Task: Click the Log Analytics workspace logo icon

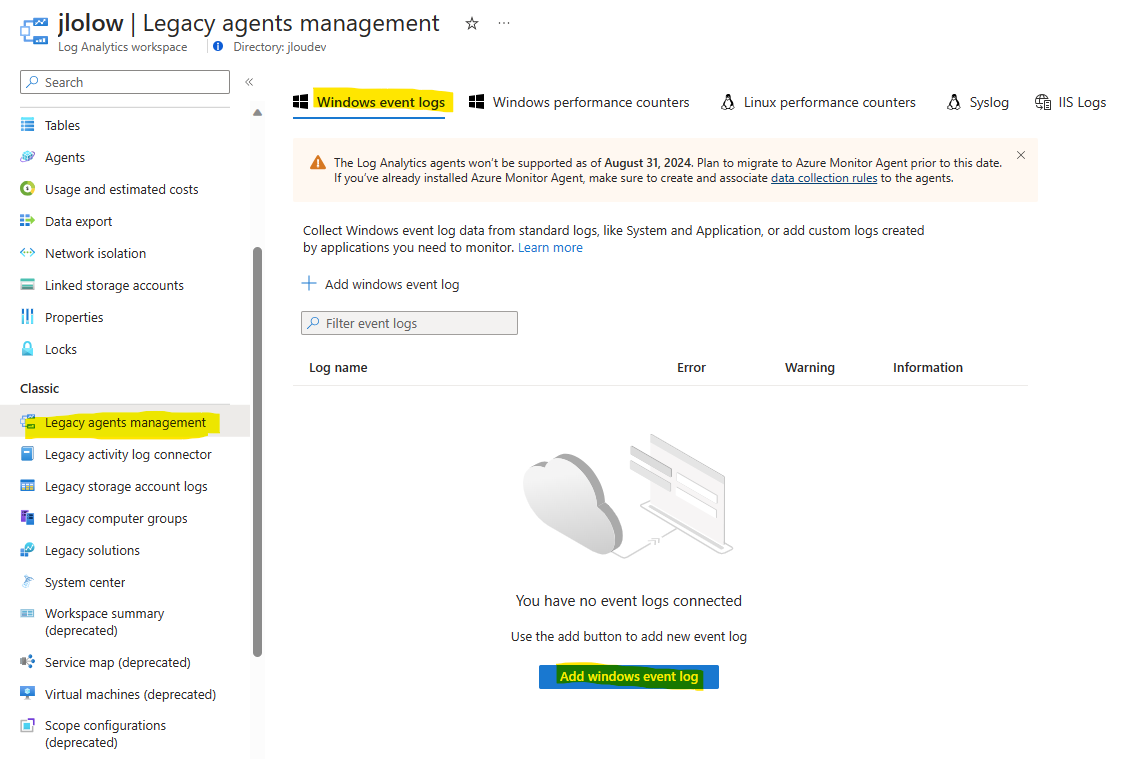Action: [34, 32]
